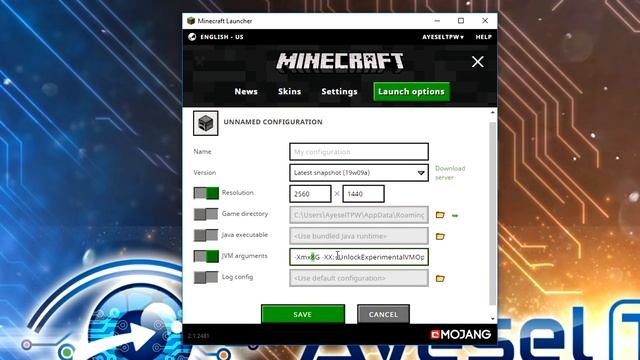Switch to the Settings tab

[339, 91]
